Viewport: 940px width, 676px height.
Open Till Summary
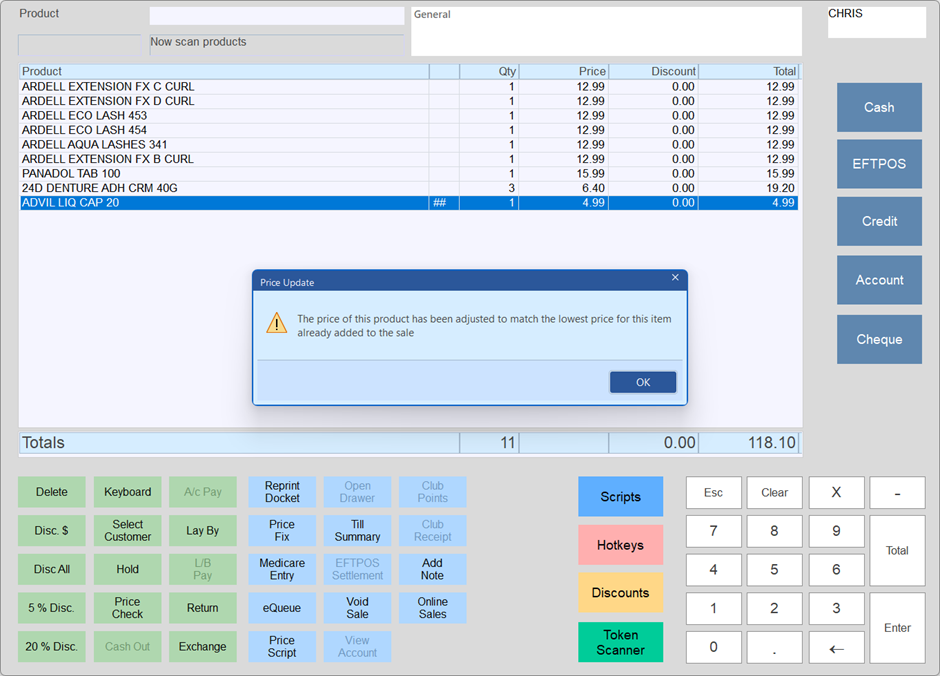[357, 530]
